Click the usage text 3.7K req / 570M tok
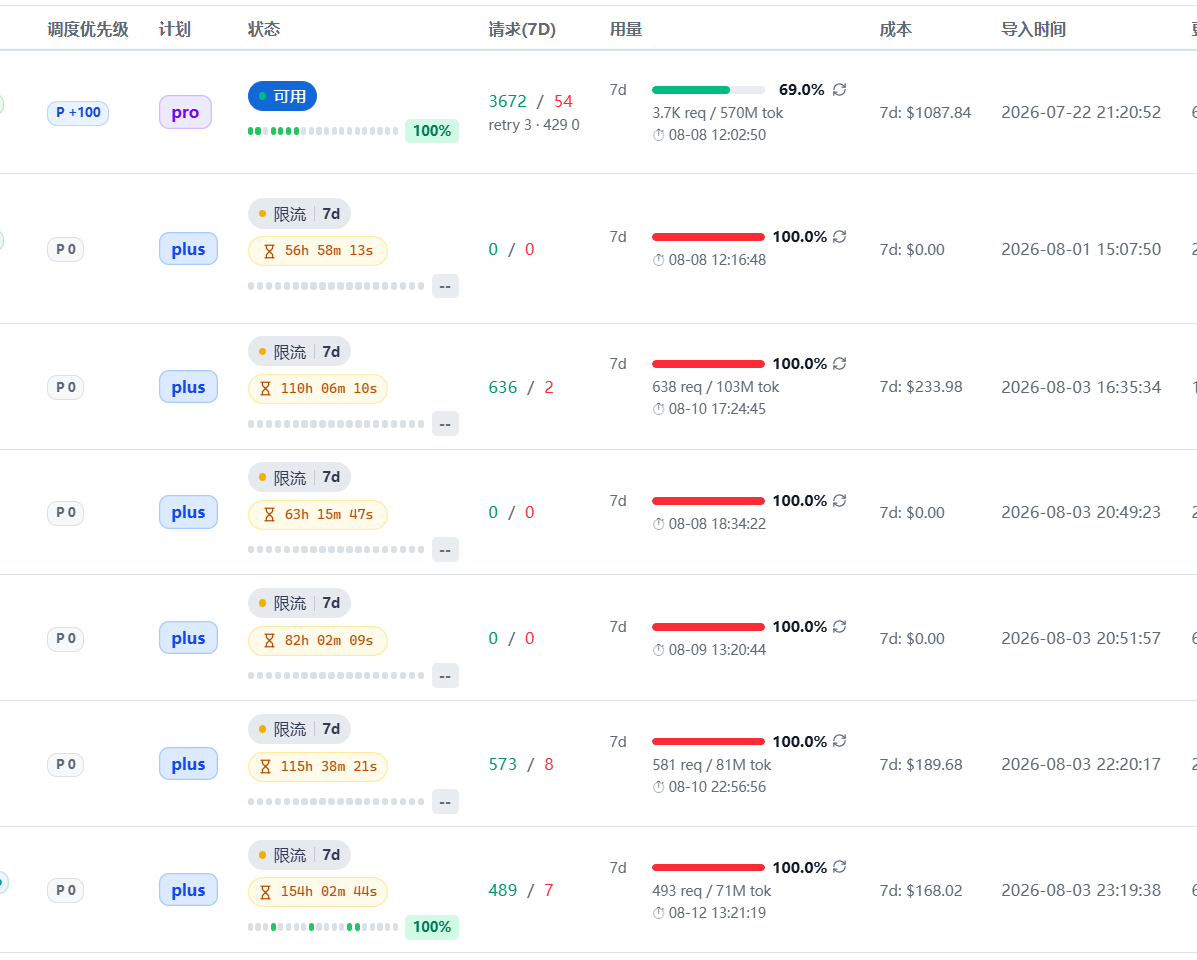Image resolution: width=1197 pixels, height=960 pixels. pyautogui.click(x=718, y=113)
